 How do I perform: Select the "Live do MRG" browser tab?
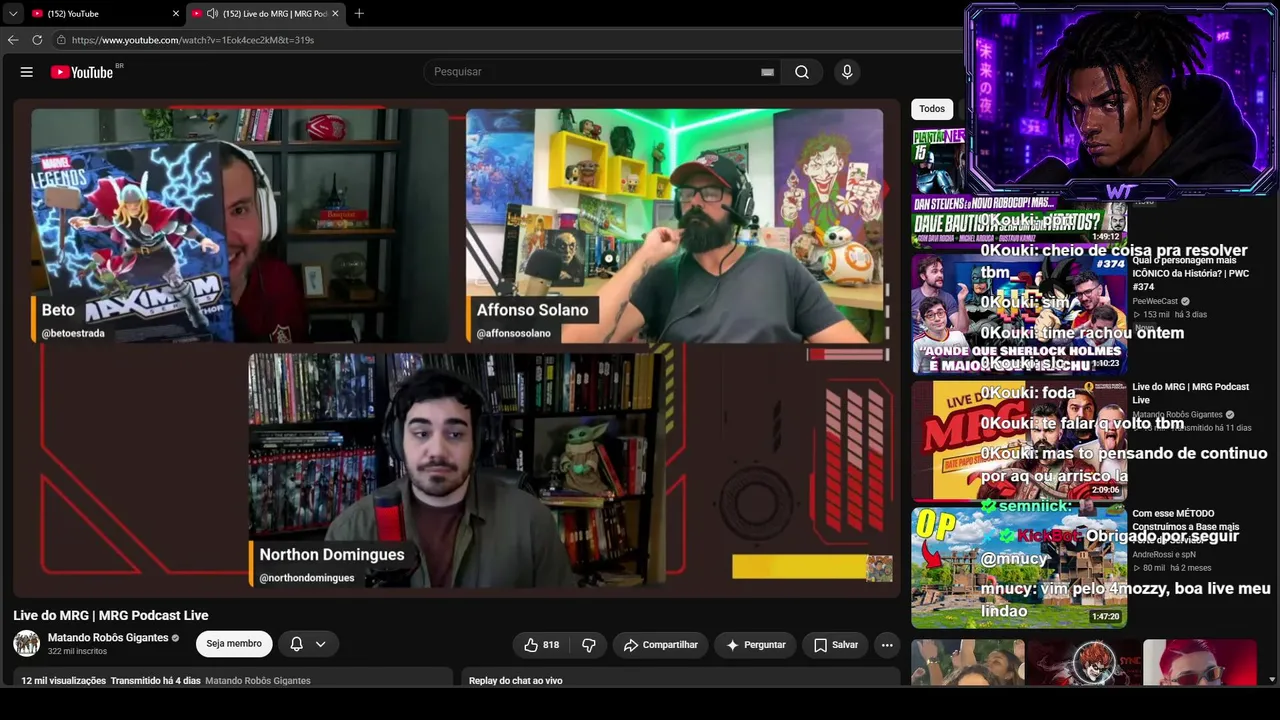click(x=265, y=14)
